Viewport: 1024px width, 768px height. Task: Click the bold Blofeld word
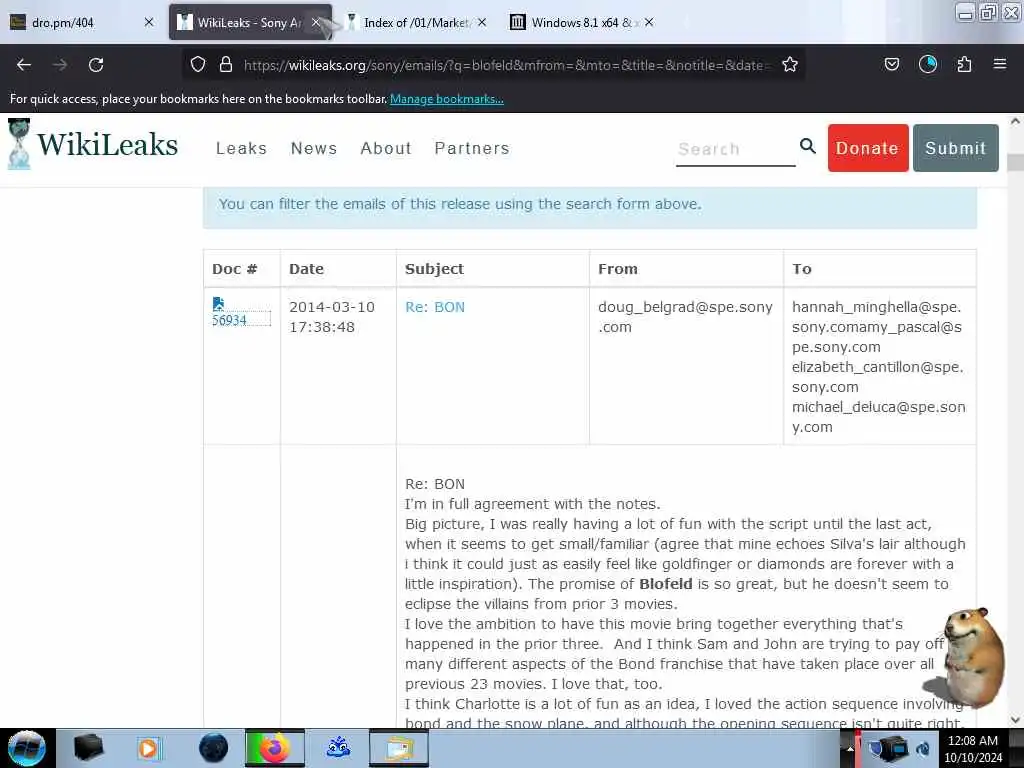pyautogui.click(x=665, y=584)
